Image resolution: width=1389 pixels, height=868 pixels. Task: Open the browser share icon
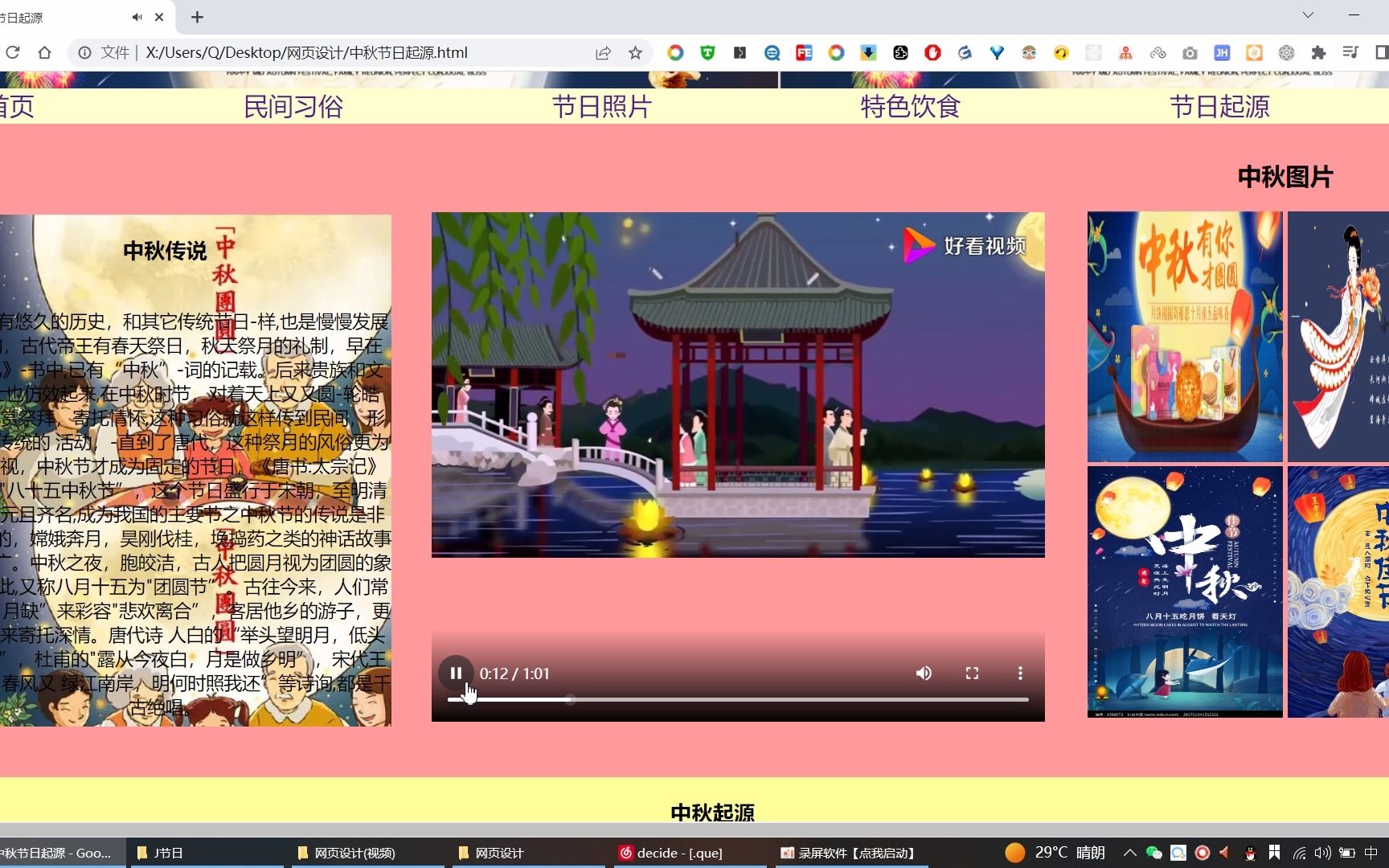click(603, 52)
